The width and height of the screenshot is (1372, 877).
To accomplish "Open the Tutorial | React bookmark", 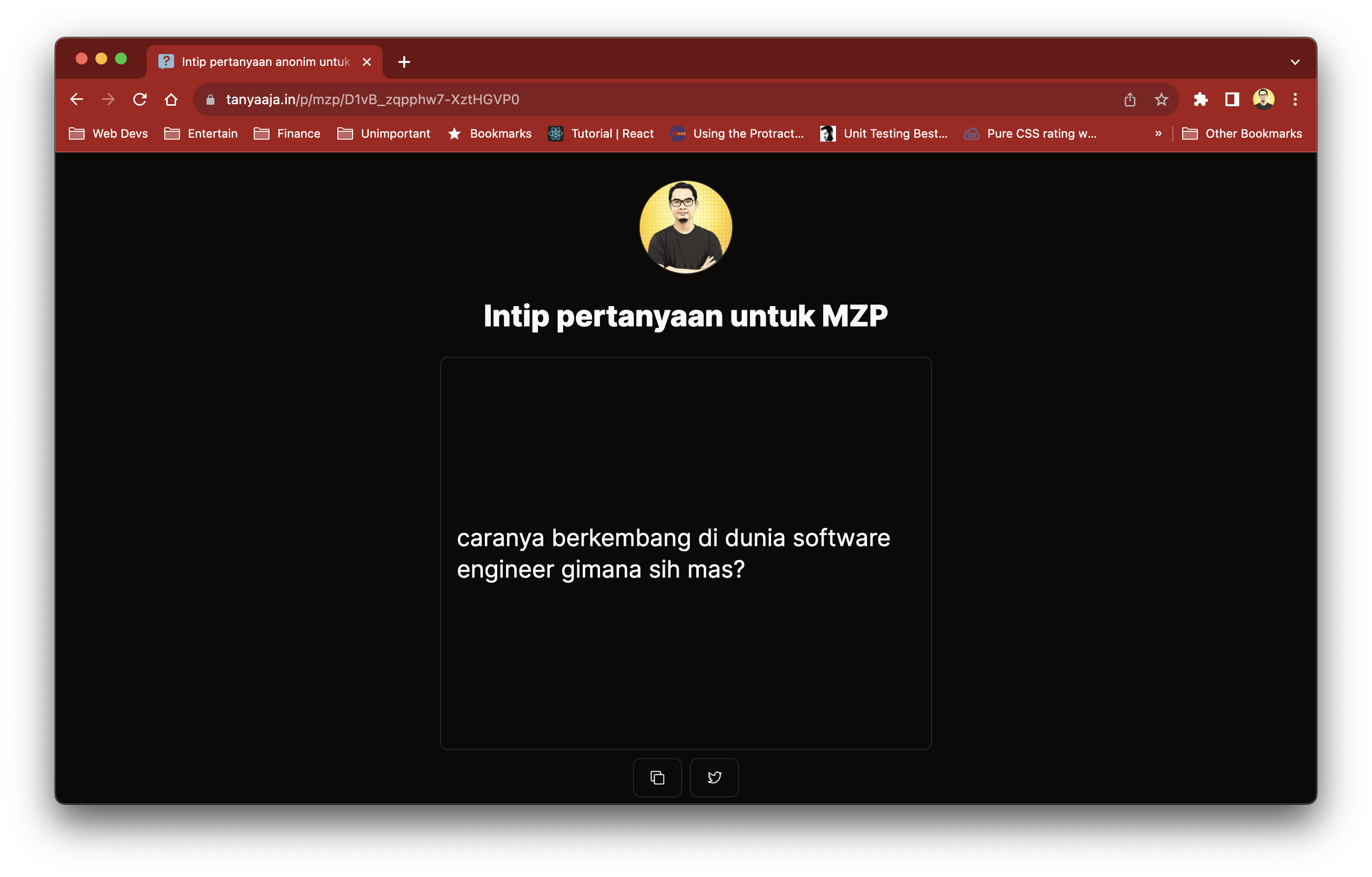I will pyautogui.click(x=600, y=133).
